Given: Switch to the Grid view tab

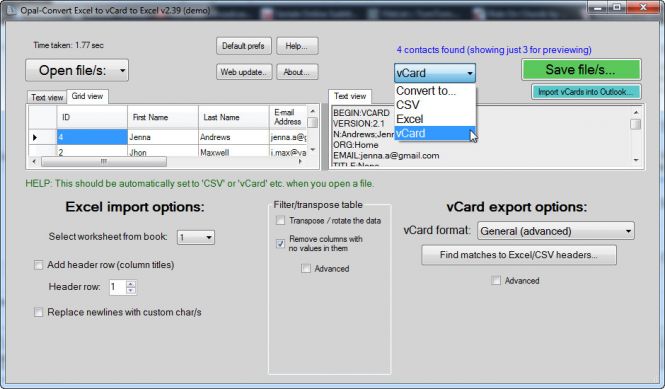Looking at the screenshot, I should 87,96.
